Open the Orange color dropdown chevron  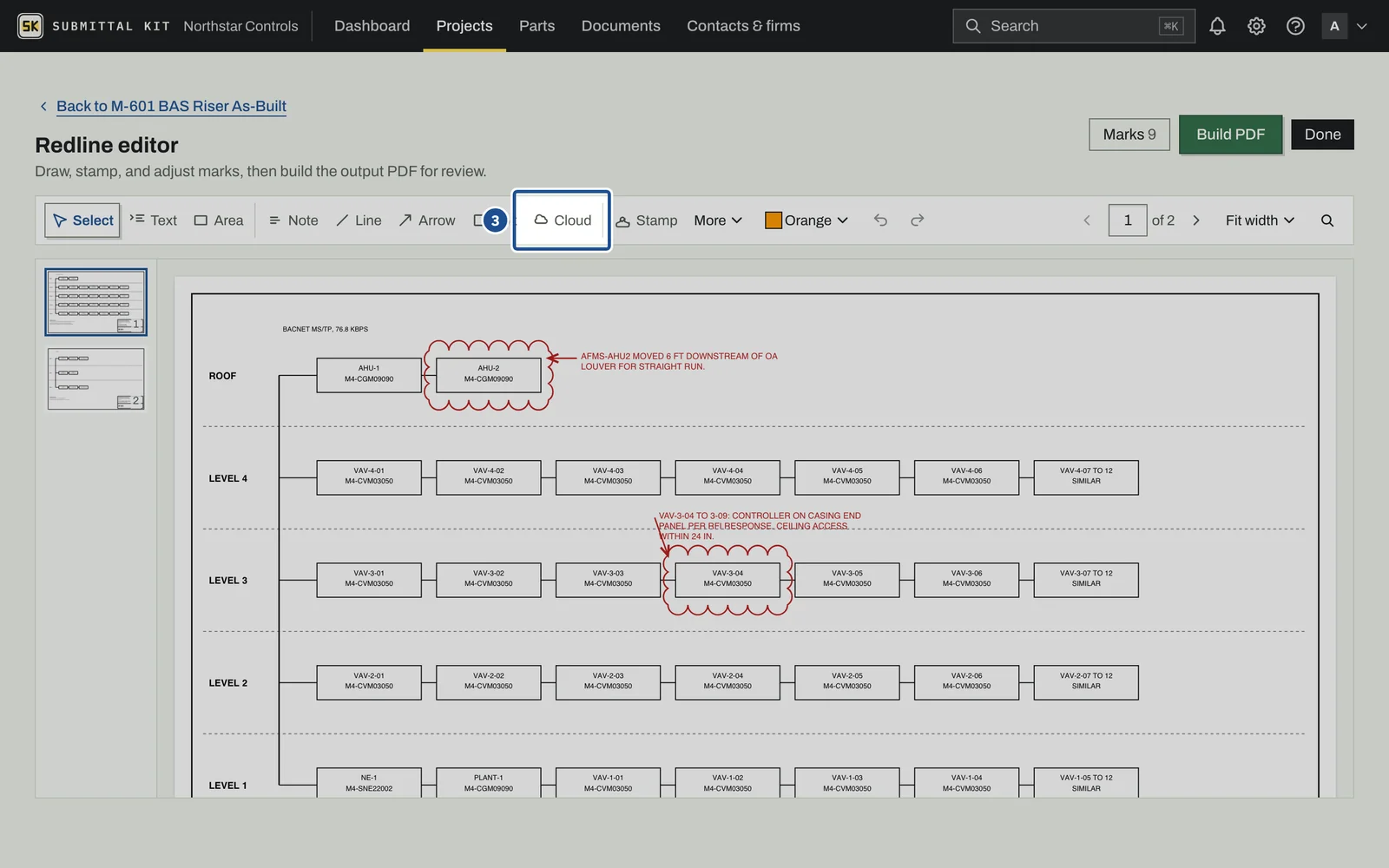tap(842, 220)
